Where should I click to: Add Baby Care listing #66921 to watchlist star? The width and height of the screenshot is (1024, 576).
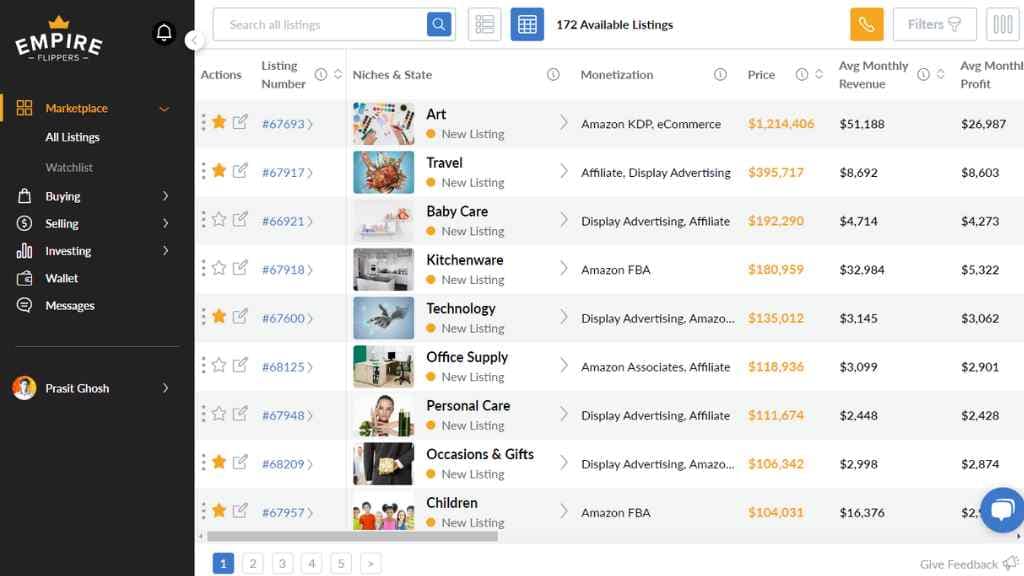(x=219, y=221)
